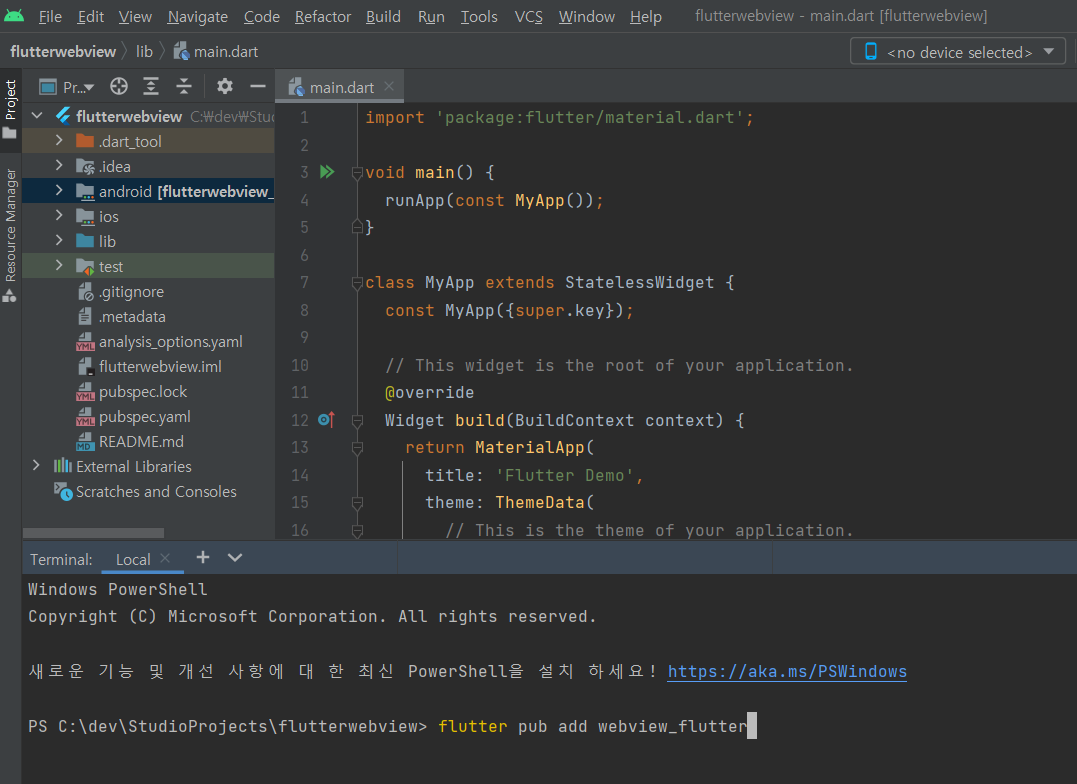The image size is (1077, 784).
Task: Toggle code fold on line 3 void main
Action: coord(357,172)
